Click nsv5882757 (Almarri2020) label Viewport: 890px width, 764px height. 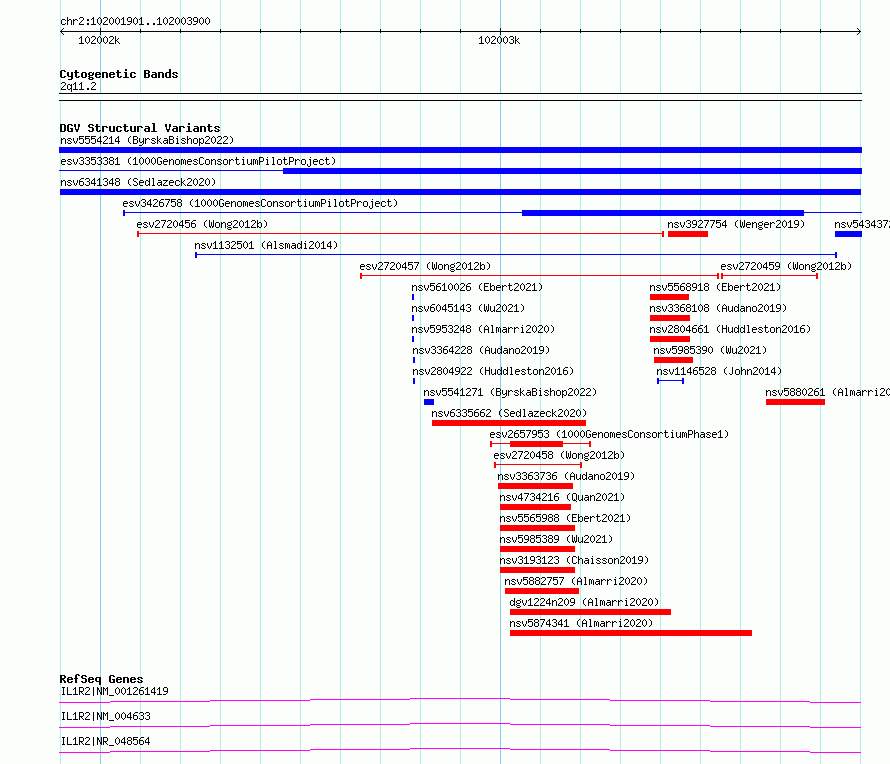pos(576,581)
